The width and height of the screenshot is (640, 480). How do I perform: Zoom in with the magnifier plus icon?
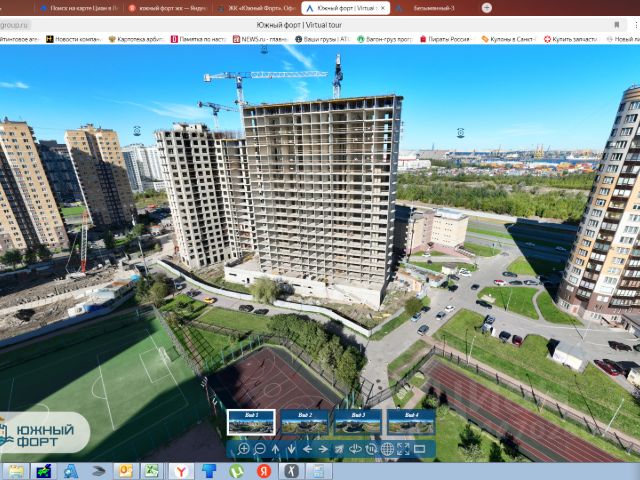pos(243,449)
